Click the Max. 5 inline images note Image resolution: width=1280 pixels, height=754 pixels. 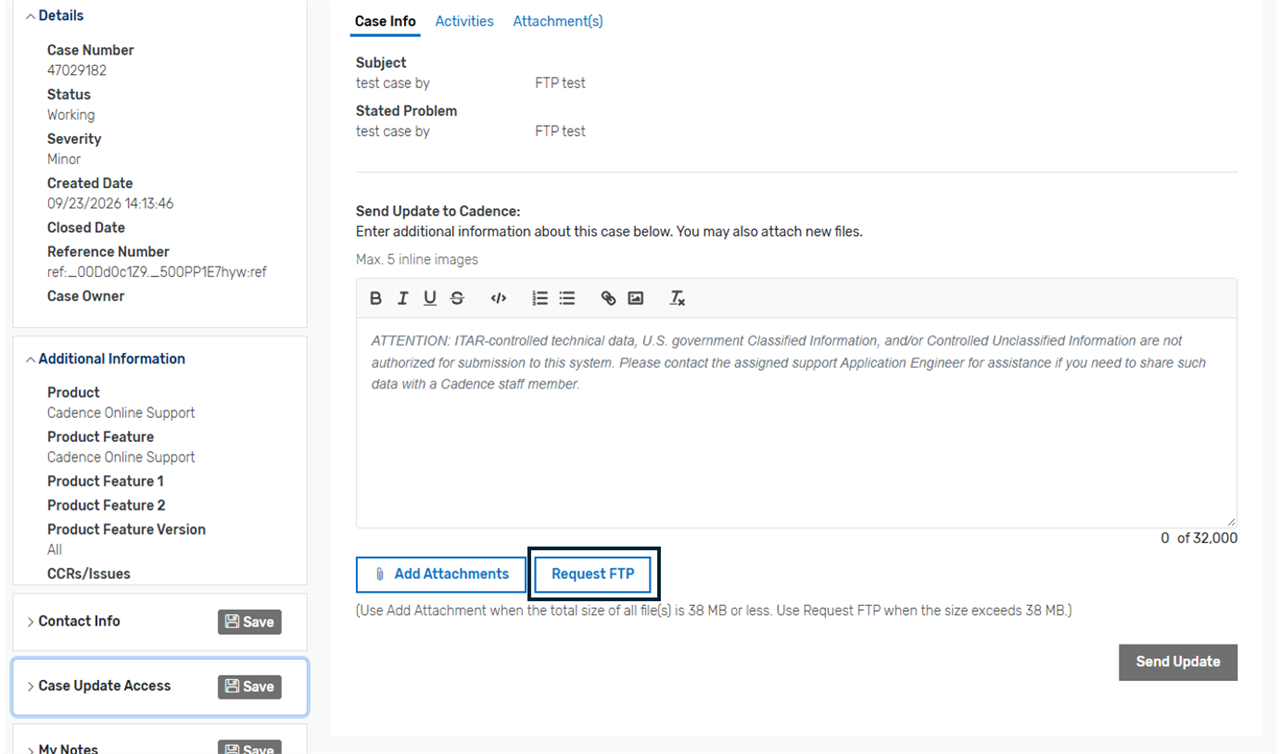pos(417,260)
